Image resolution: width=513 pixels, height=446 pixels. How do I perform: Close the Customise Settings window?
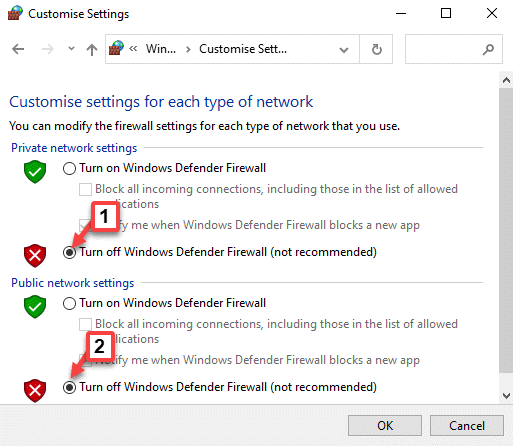pos(492,13)
